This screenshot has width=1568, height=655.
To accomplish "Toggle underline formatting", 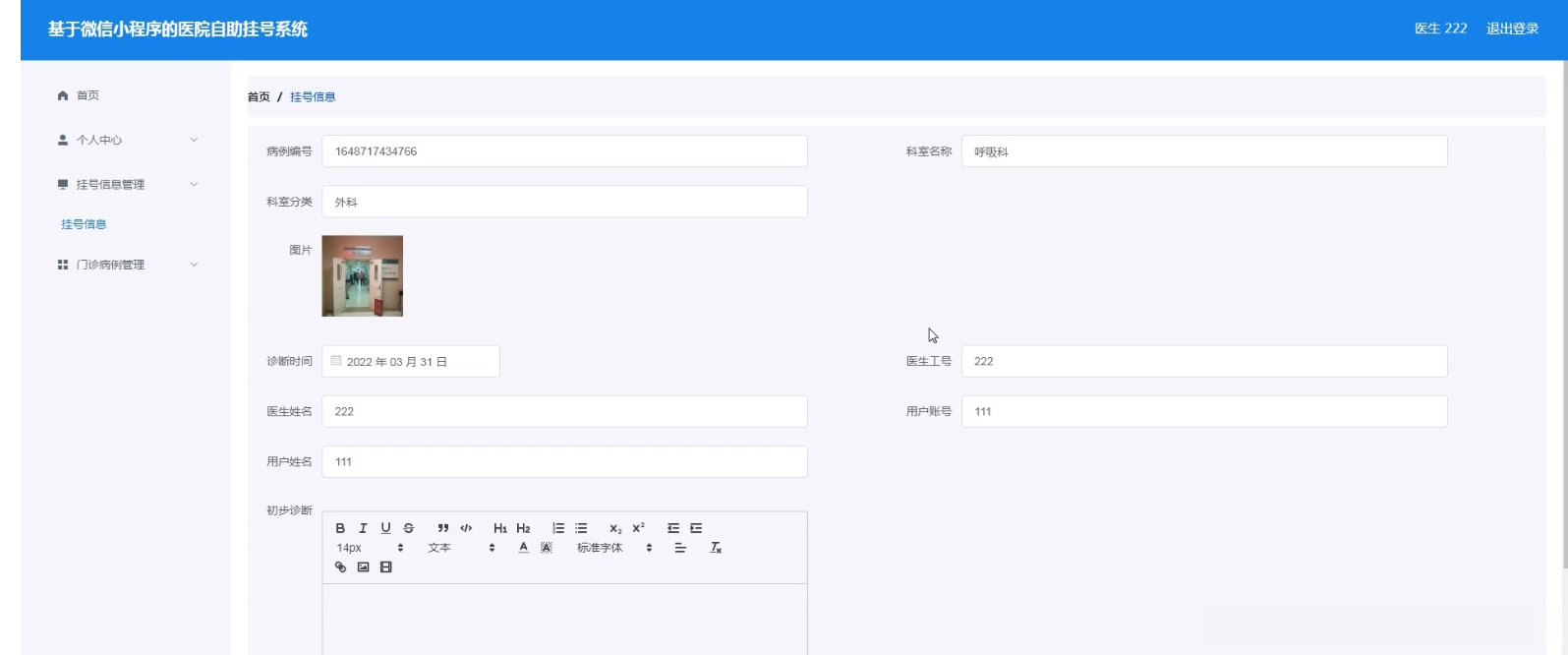I will tap(385, 528).
